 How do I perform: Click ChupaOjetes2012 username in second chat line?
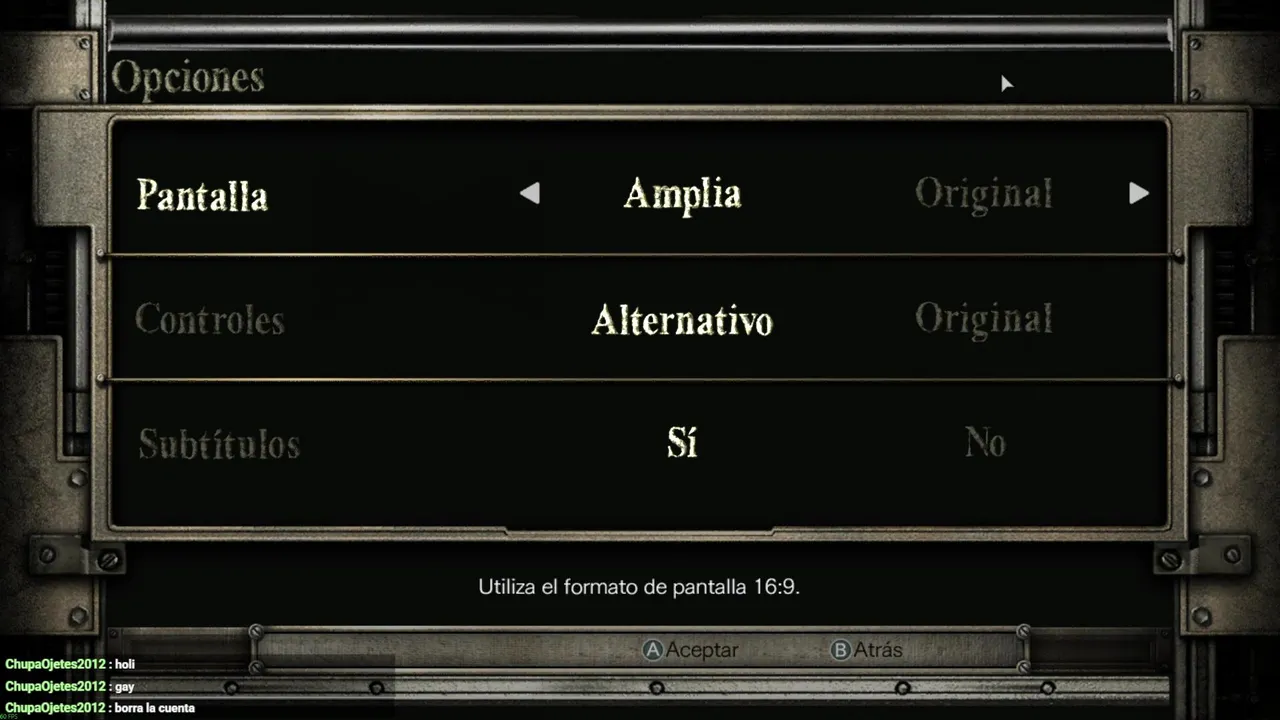coord(55,687)
